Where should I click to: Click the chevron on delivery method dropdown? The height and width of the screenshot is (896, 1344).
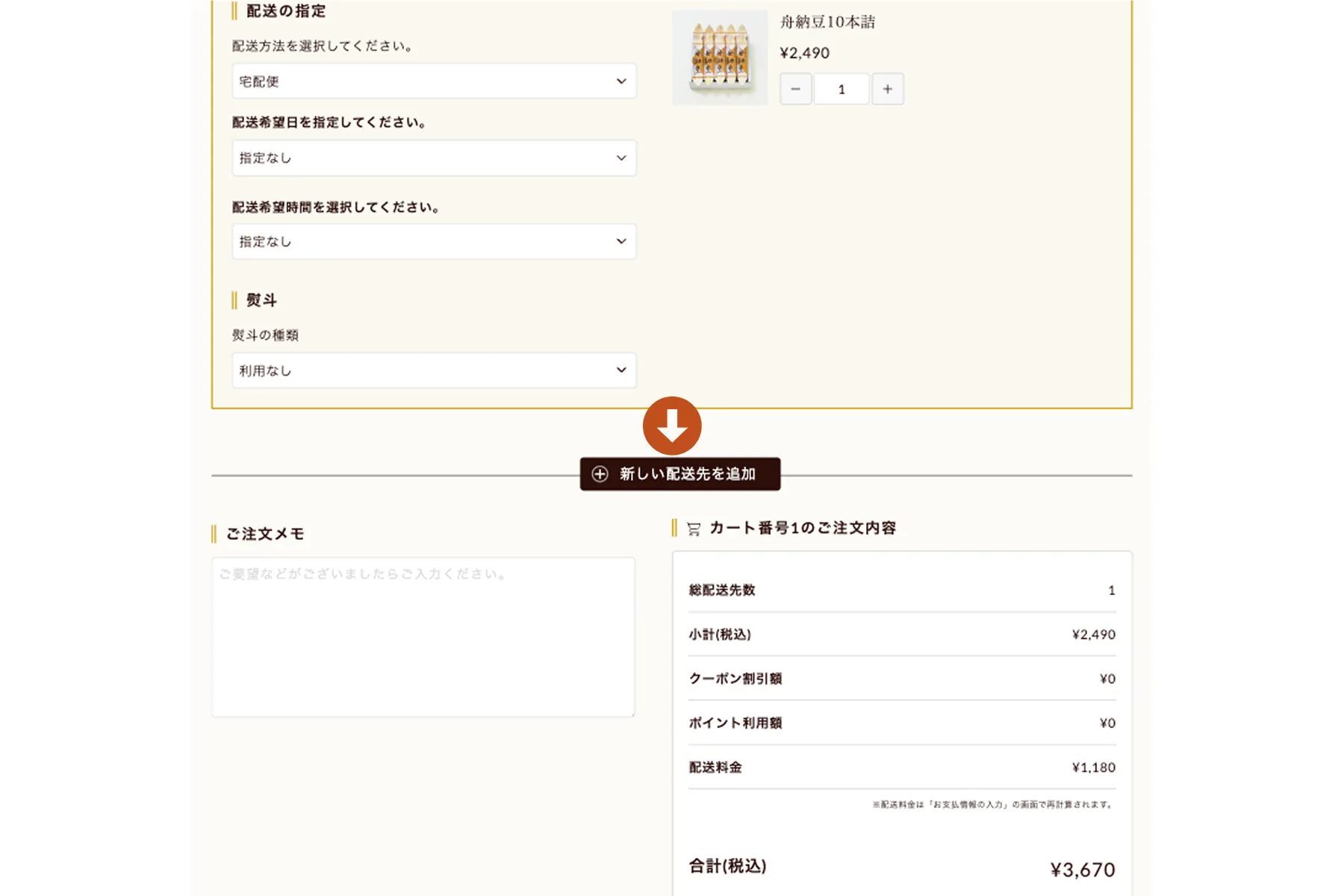click(621, 81)
